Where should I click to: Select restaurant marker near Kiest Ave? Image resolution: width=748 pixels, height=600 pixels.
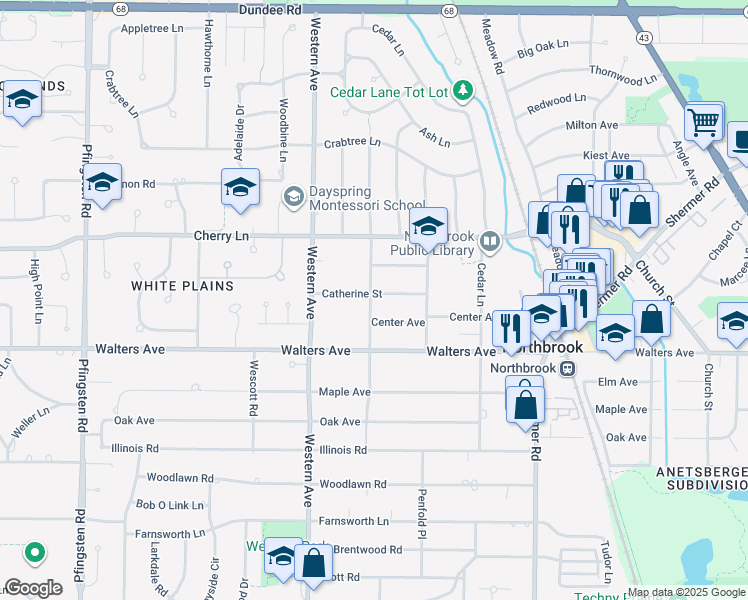pyautogui.click(x=624, y=173)
